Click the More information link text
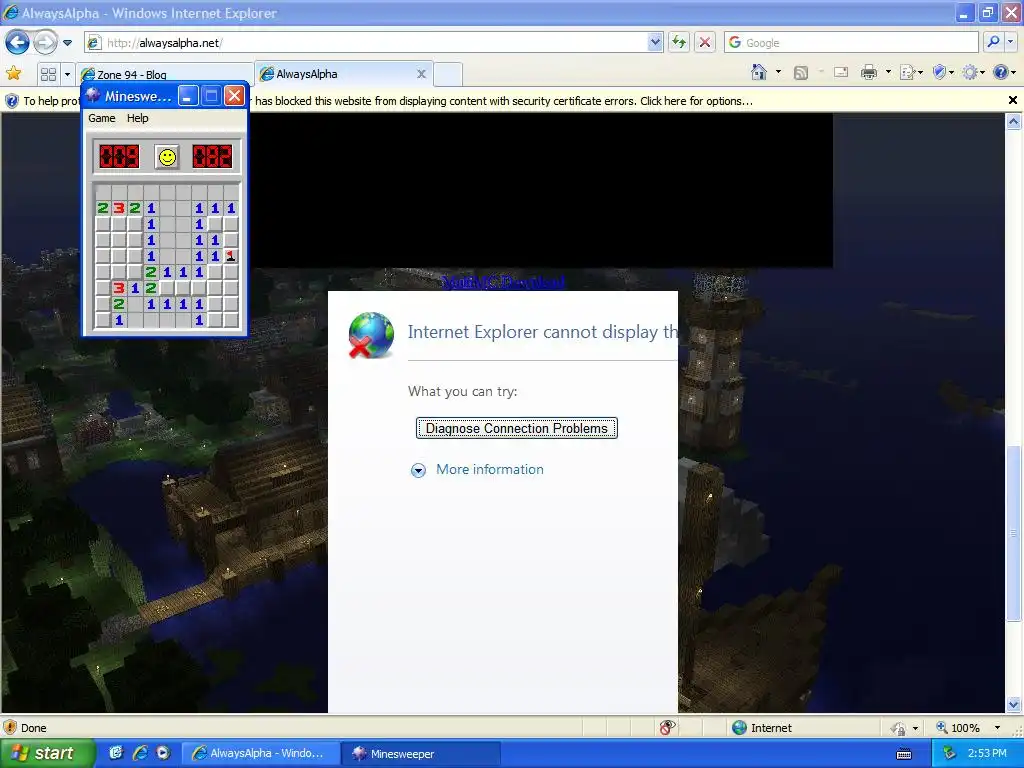The width and height of the screenshot is (1024, 768). pos(490,470)
